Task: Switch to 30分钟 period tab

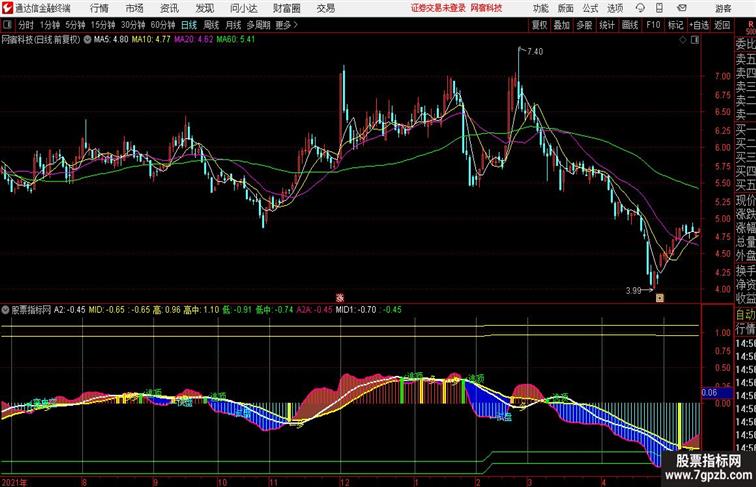Action: (133, 25)
